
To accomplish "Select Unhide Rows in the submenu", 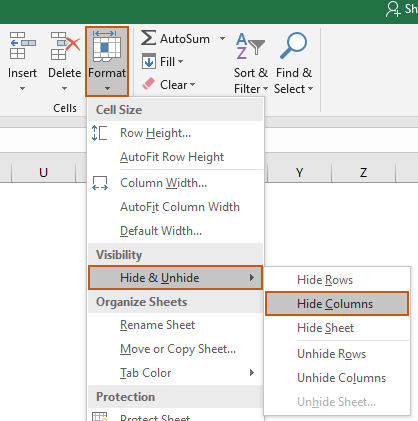I will coord(331,354).
